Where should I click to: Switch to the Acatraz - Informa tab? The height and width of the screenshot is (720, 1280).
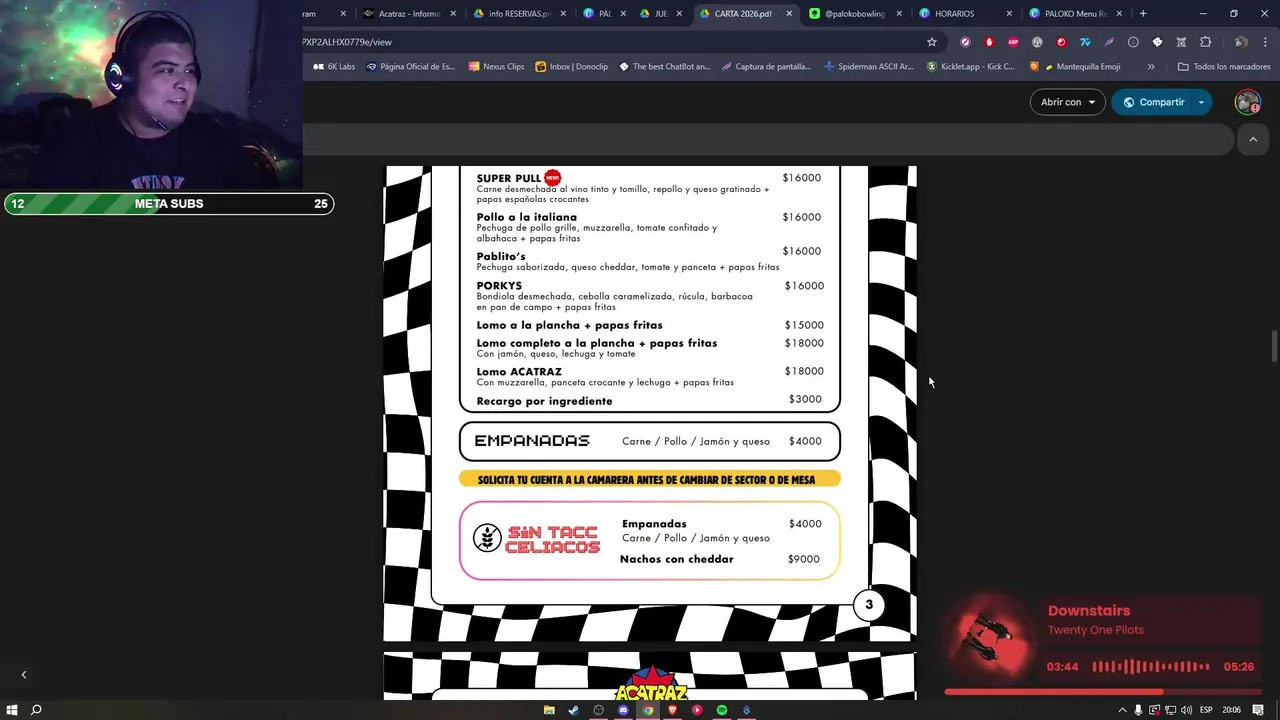[x=409, y=14]
